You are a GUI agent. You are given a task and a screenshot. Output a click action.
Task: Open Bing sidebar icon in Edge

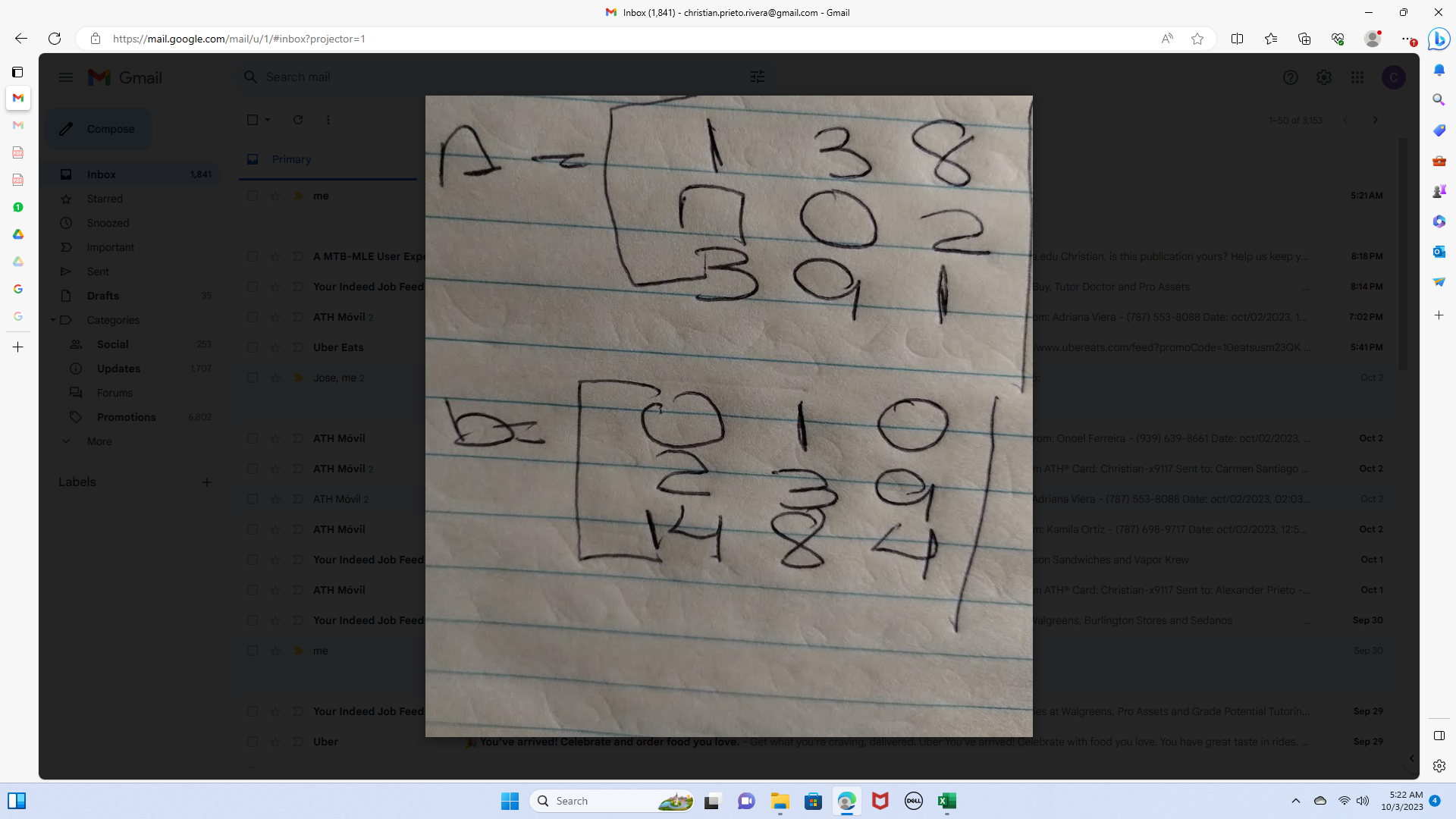pyautogui.click(x=1439, y=39)
